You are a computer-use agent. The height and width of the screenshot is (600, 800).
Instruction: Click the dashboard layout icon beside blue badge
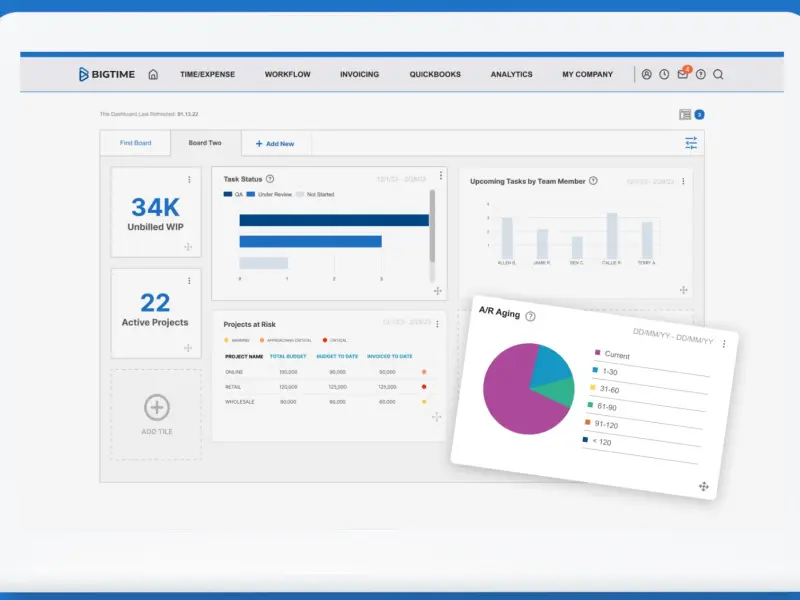click(x=685, y=114)
